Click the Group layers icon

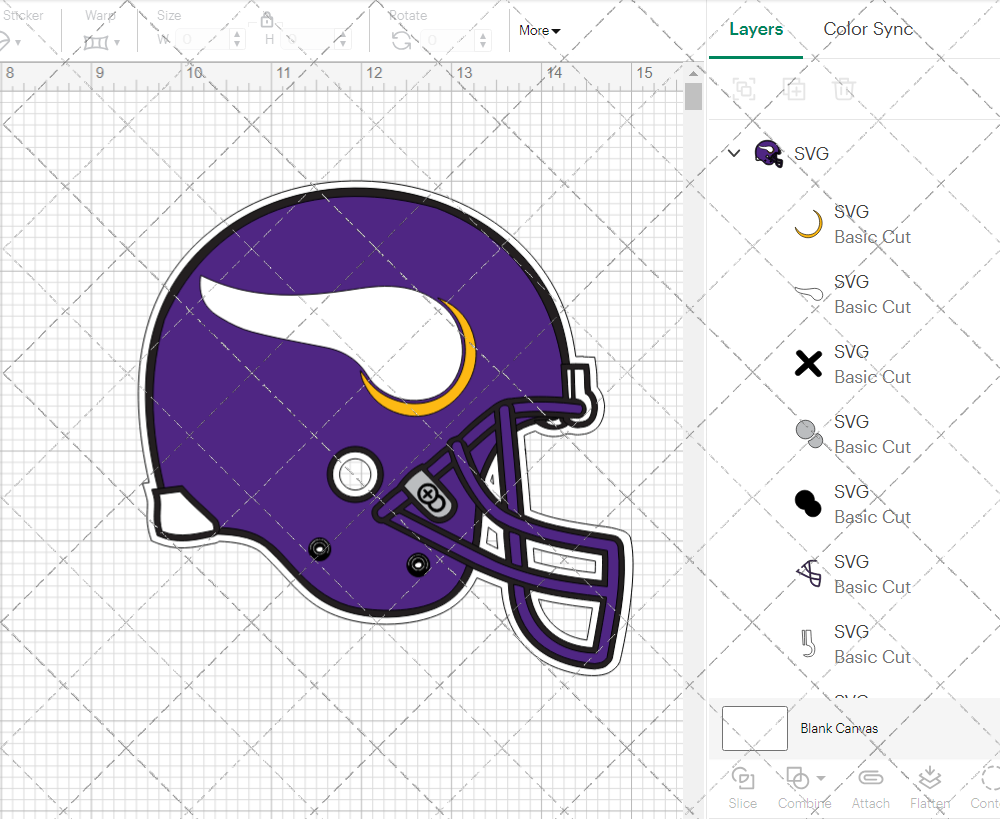[x=743, y=89]
